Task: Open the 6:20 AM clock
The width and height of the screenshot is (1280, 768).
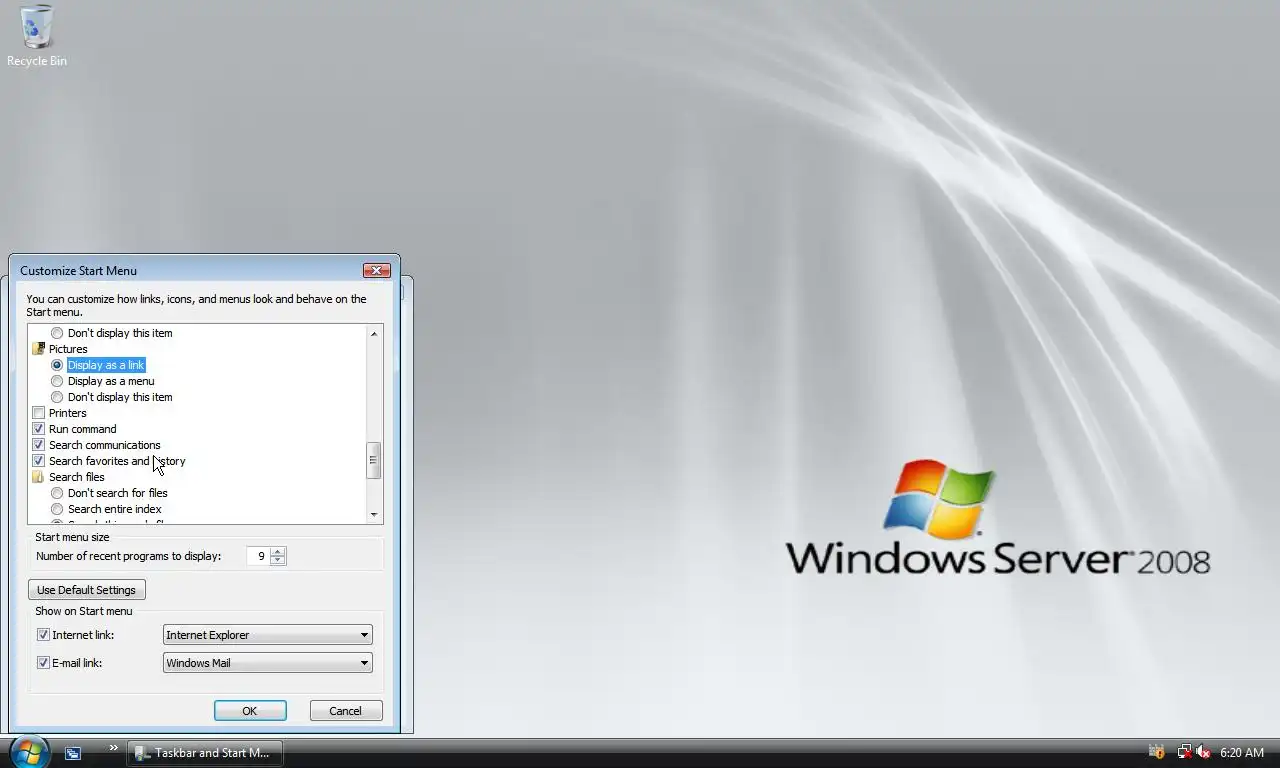Action: (1242, 753)
